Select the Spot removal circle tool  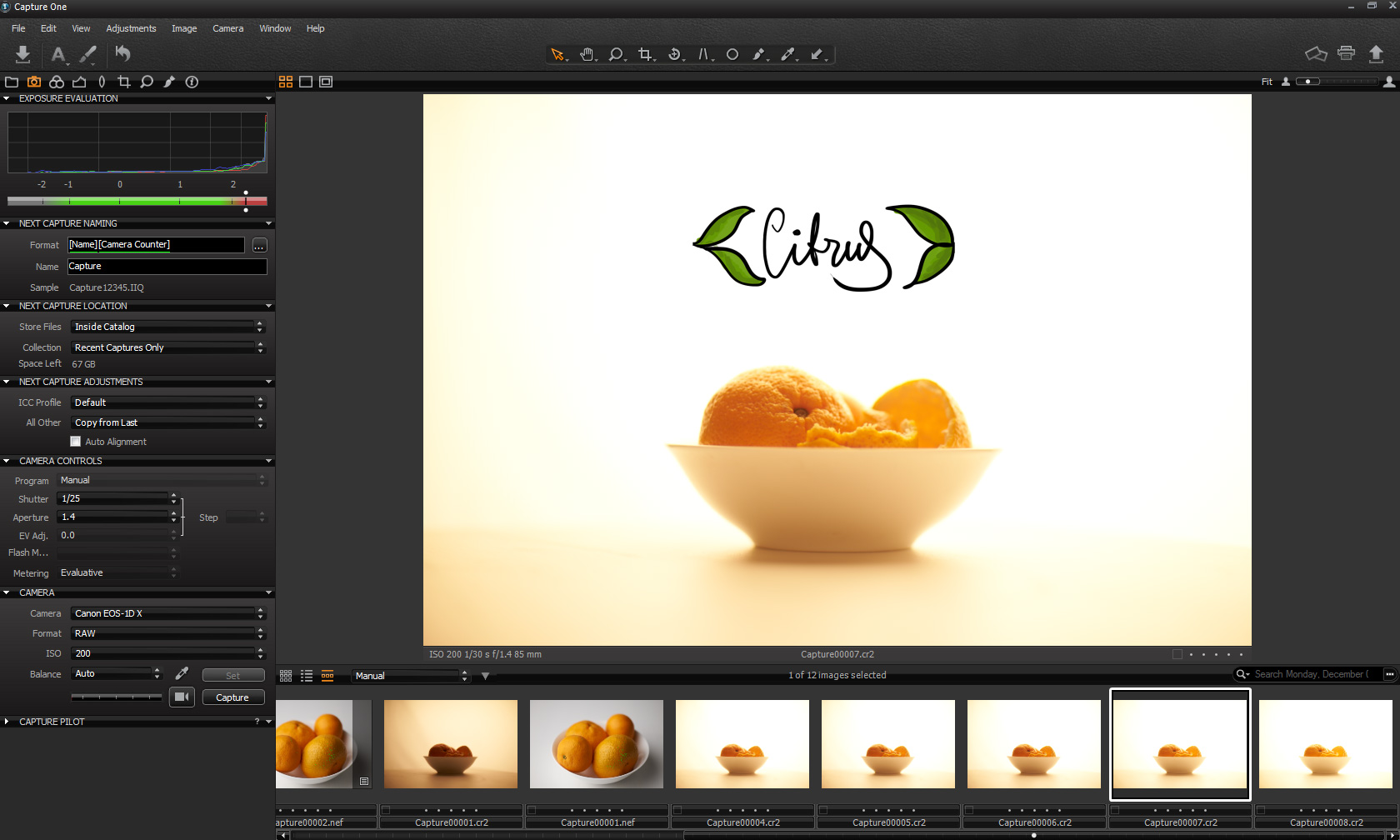coord(732,54)
